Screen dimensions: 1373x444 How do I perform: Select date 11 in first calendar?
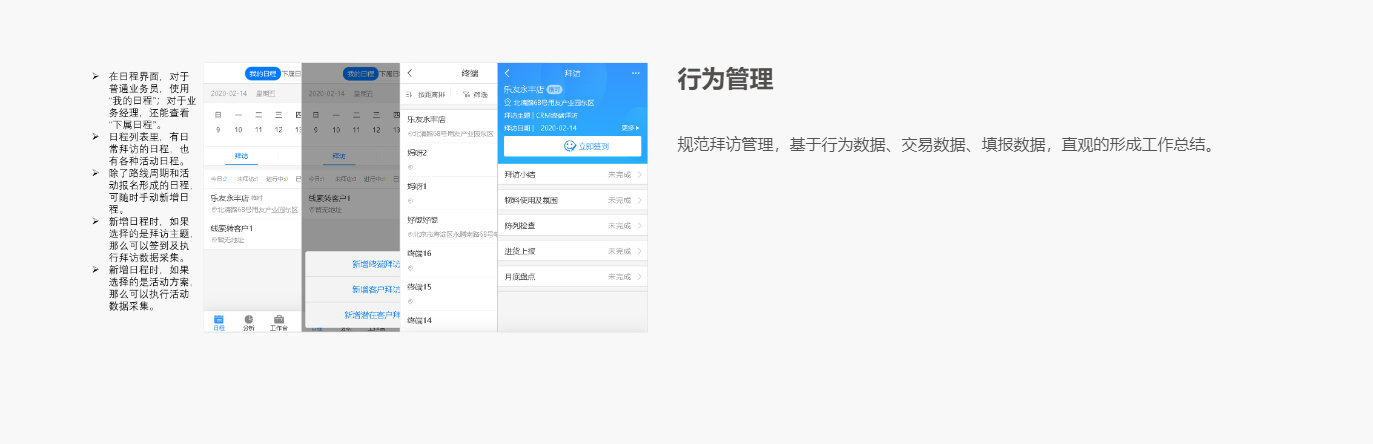click(258, 129)
